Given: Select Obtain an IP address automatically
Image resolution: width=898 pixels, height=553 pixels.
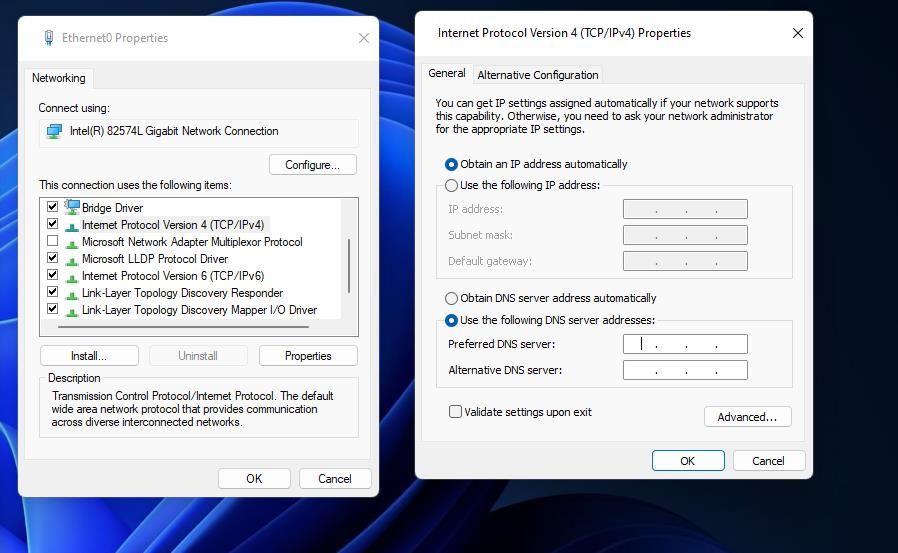Looking at the screenshot, I should 451,164.
